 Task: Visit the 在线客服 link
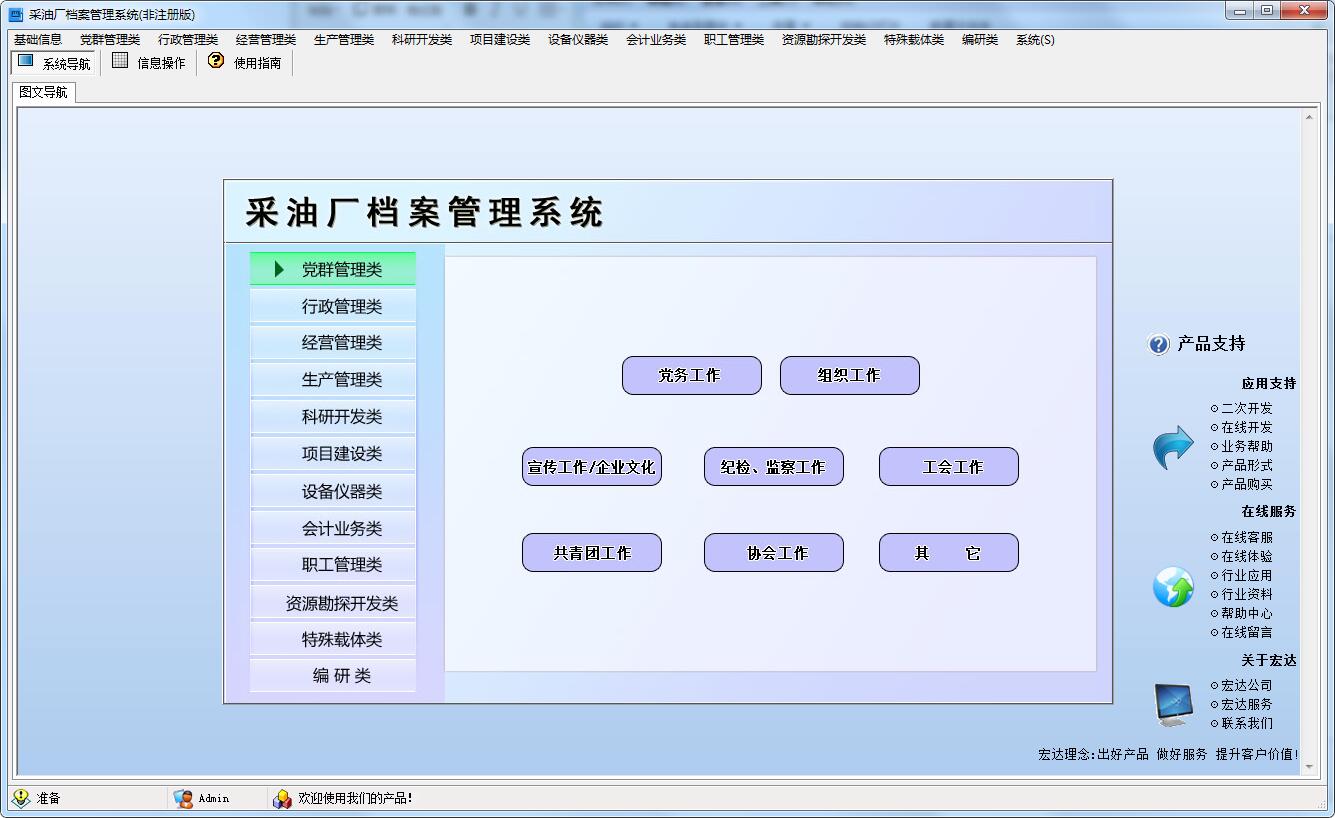pos(1246,537)
